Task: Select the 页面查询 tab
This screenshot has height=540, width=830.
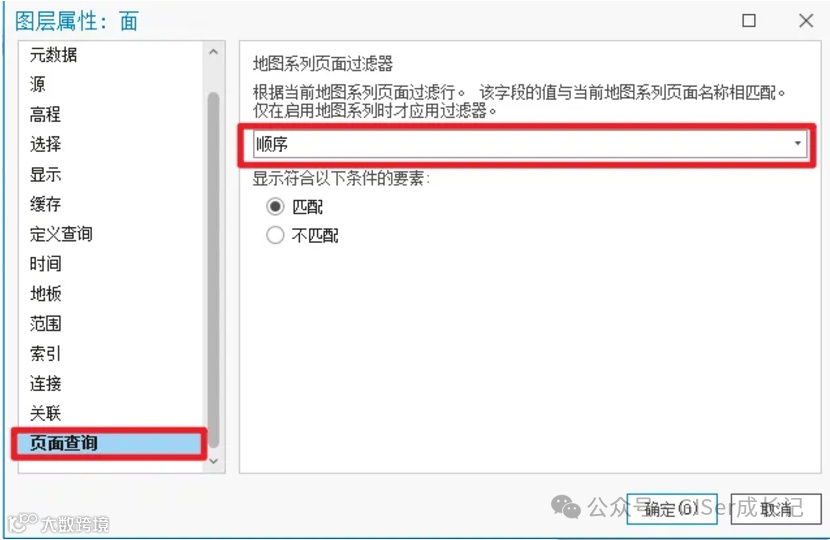Action: 109,443
